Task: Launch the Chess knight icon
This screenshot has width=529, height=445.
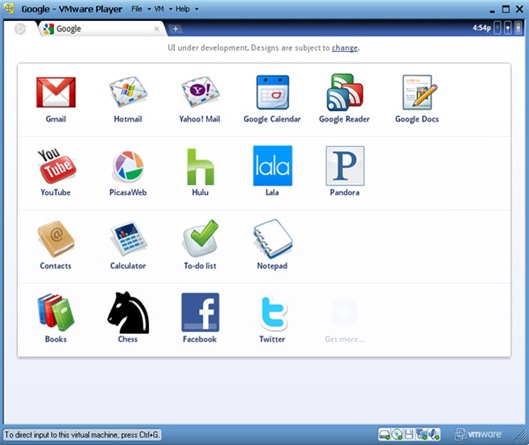Action: tap(128, 312)
